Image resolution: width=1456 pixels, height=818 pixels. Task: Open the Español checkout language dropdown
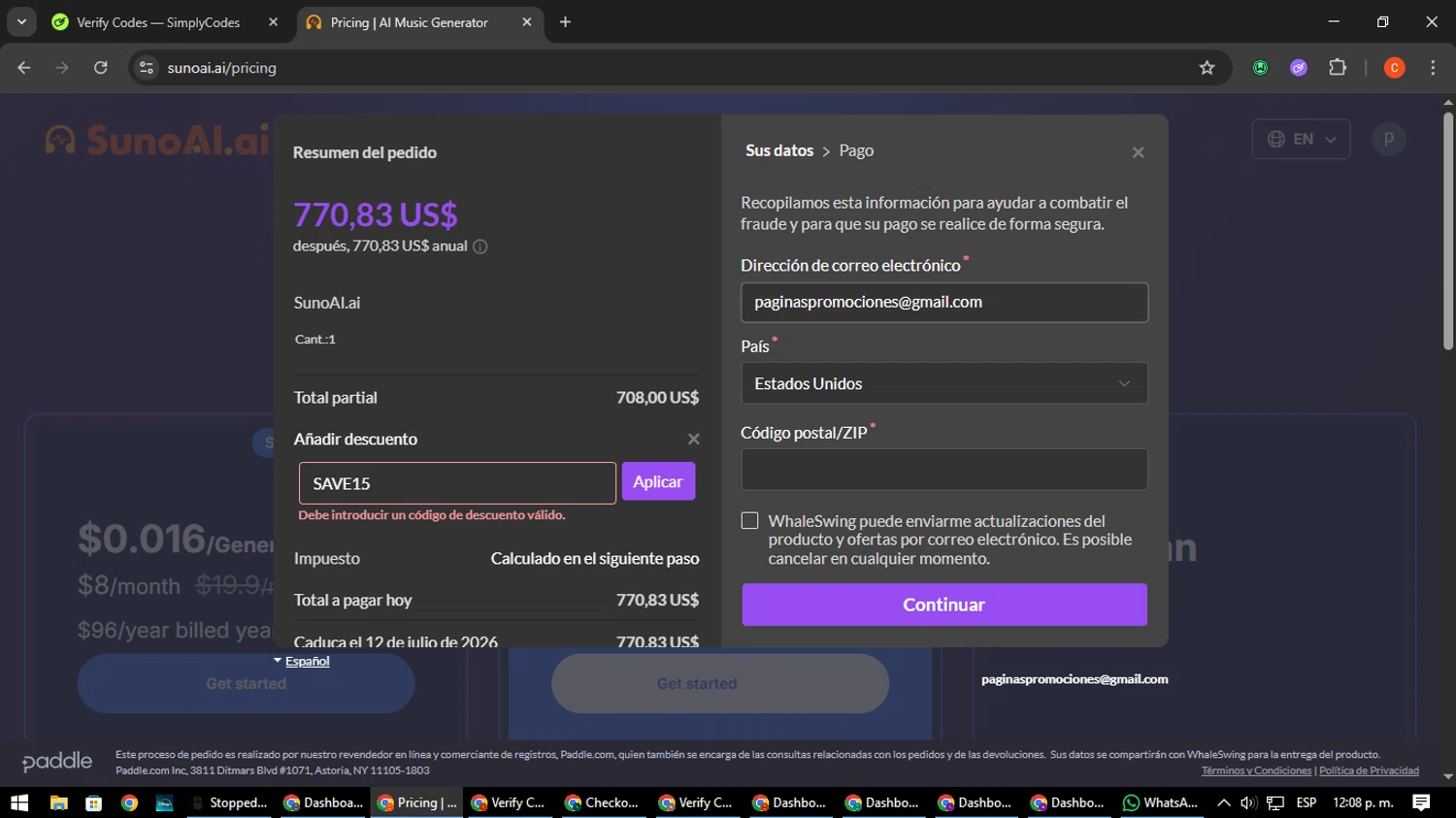302,661
